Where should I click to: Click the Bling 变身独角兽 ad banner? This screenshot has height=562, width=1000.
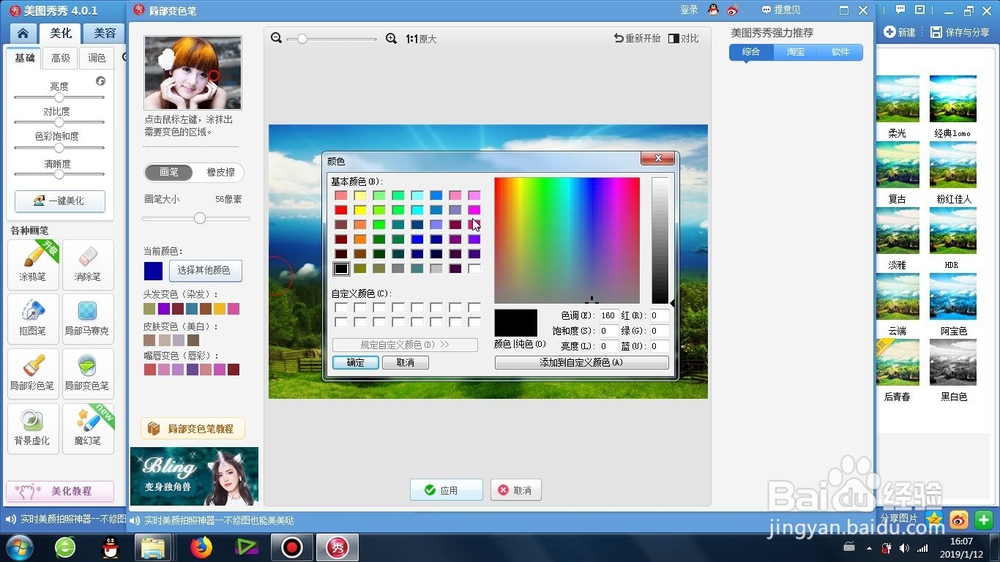(x=194, y=476)
